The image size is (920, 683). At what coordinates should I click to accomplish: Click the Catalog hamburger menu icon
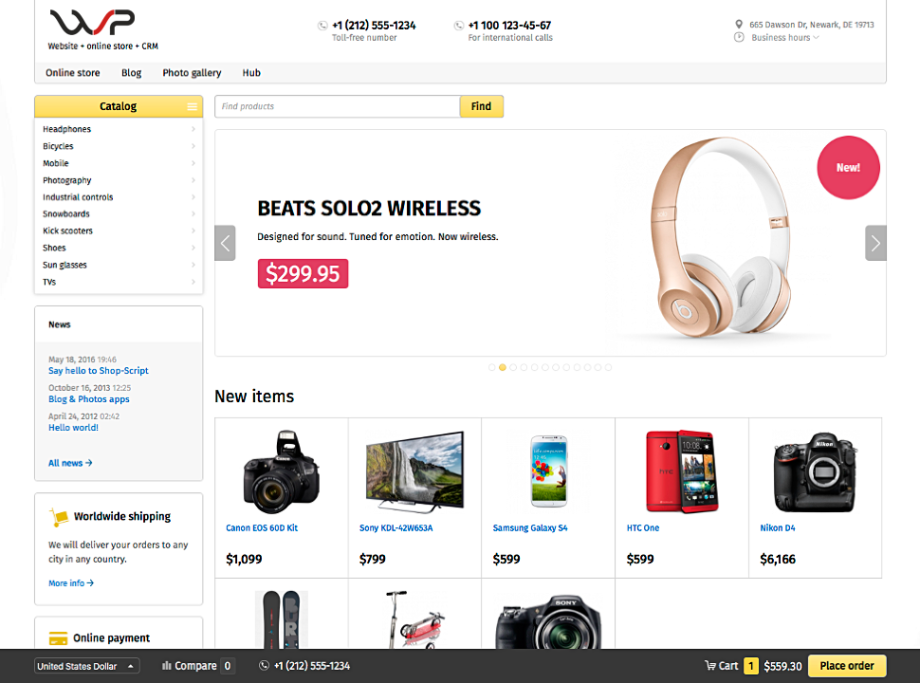pos(192,106)
